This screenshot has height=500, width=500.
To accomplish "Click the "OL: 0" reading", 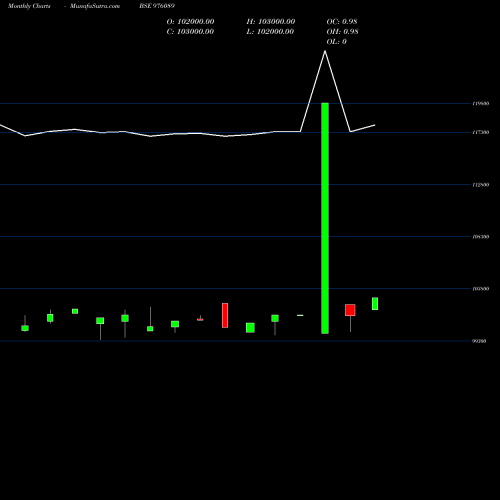I will tap(337, 42).
